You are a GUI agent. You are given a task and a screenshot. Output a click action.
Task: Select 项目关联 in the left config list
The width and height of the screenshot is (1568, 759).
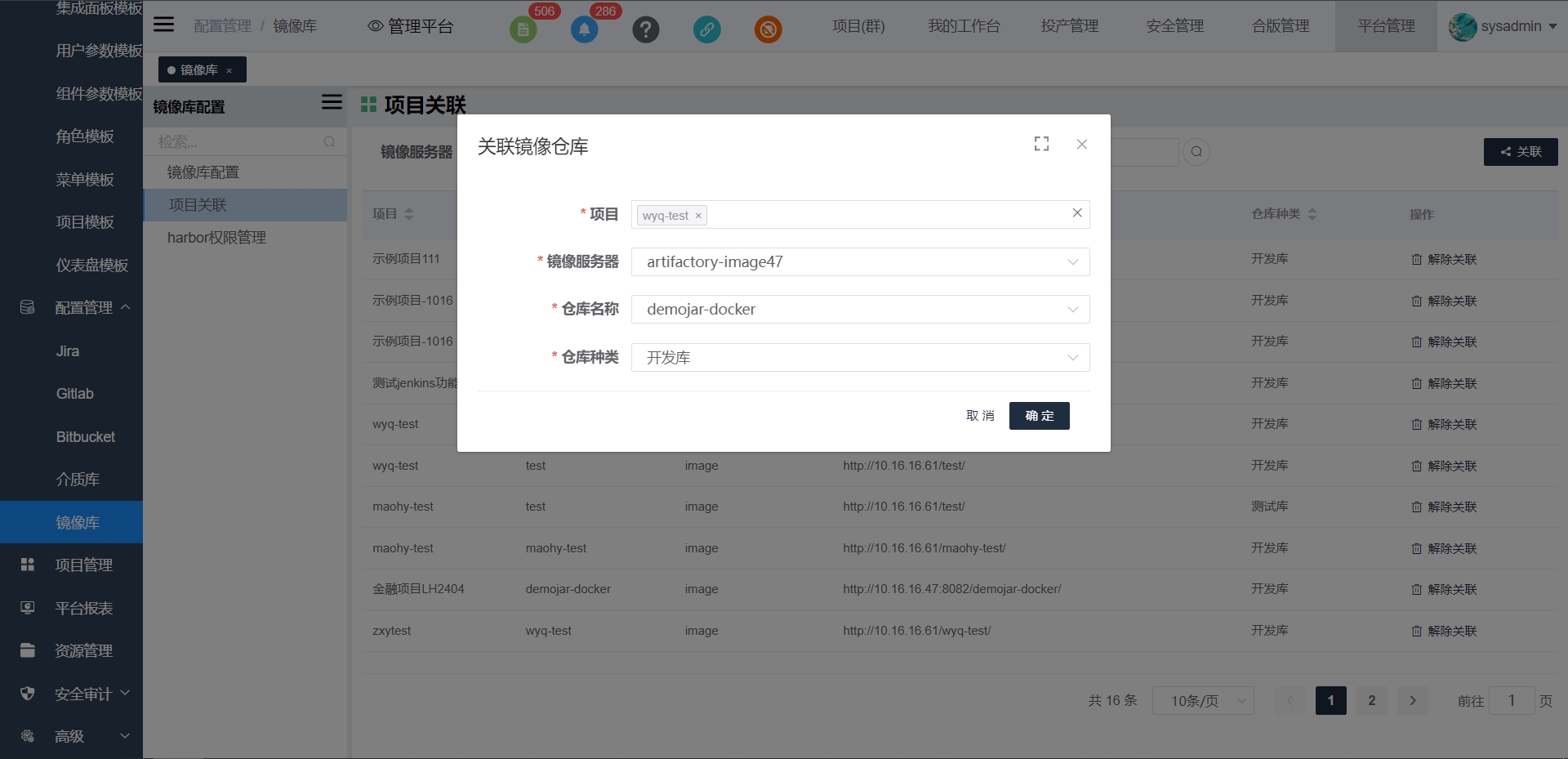tap(198, 205)
